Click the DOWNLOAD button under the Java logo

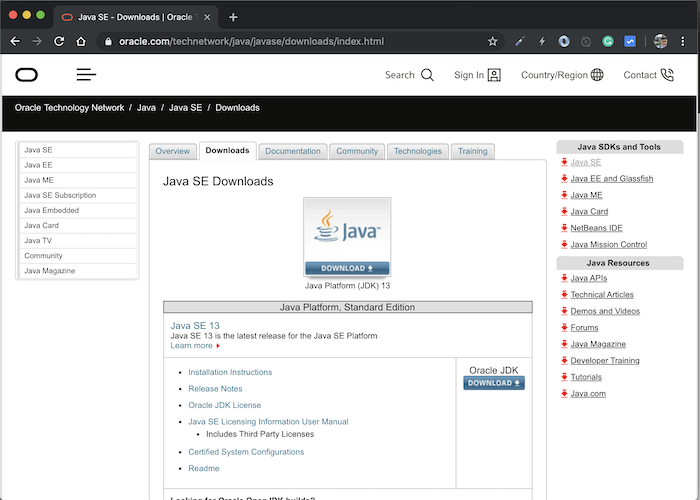(x=347, y=268)
